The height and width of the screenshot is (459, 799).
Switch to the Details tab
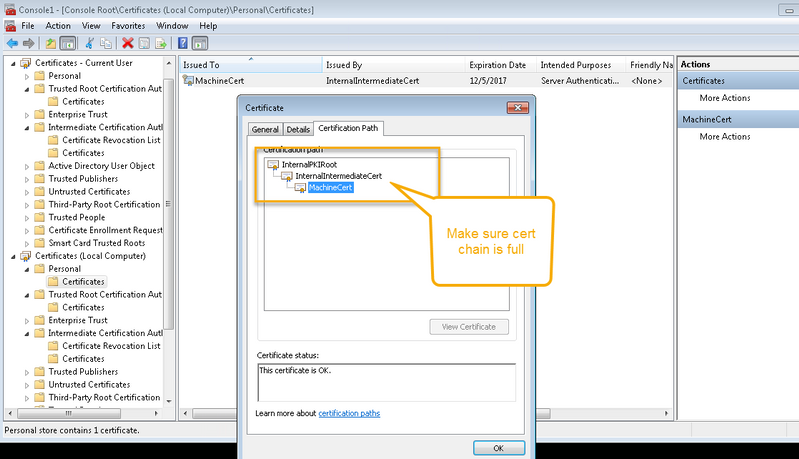pos(298,129)
